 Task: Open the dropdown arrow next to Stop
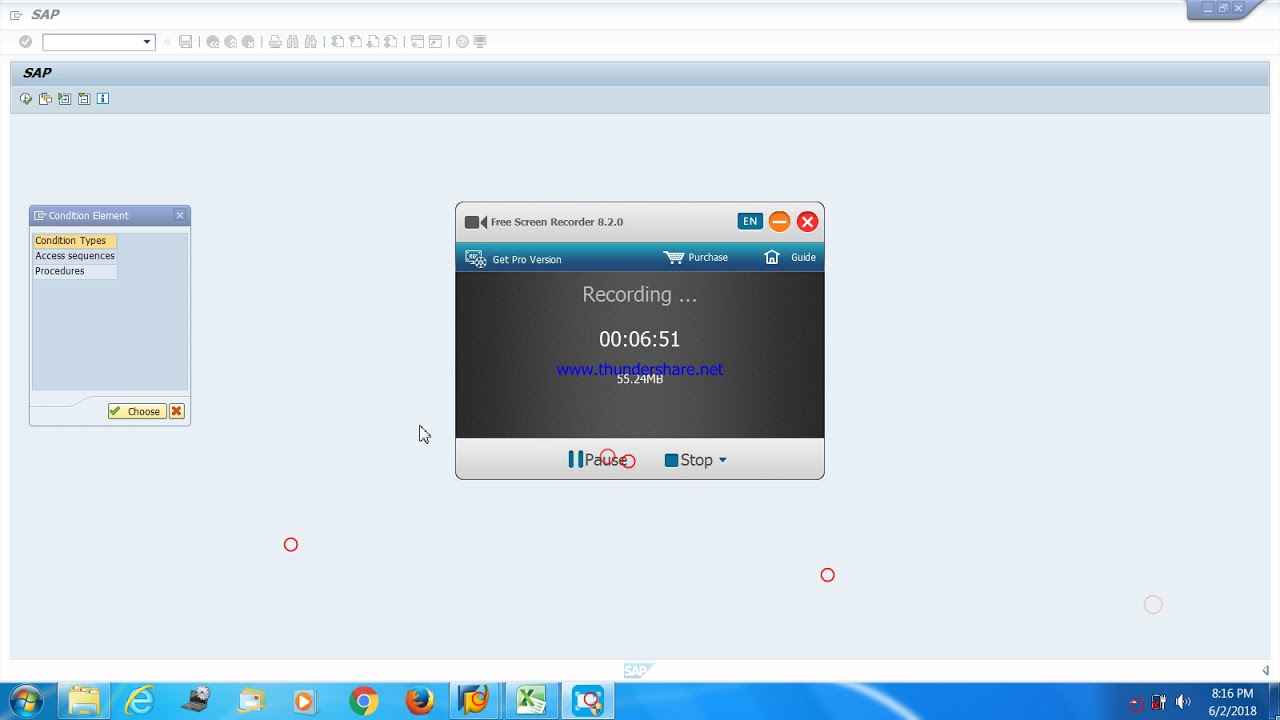coord(722,460)
